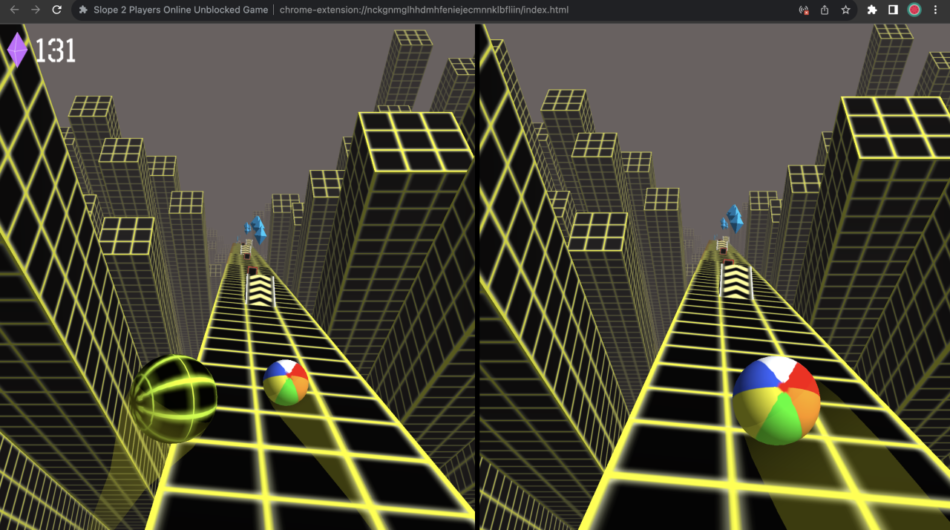Reload the Slope game page
The width and height of the screenshot is (950, 530).
57,10
